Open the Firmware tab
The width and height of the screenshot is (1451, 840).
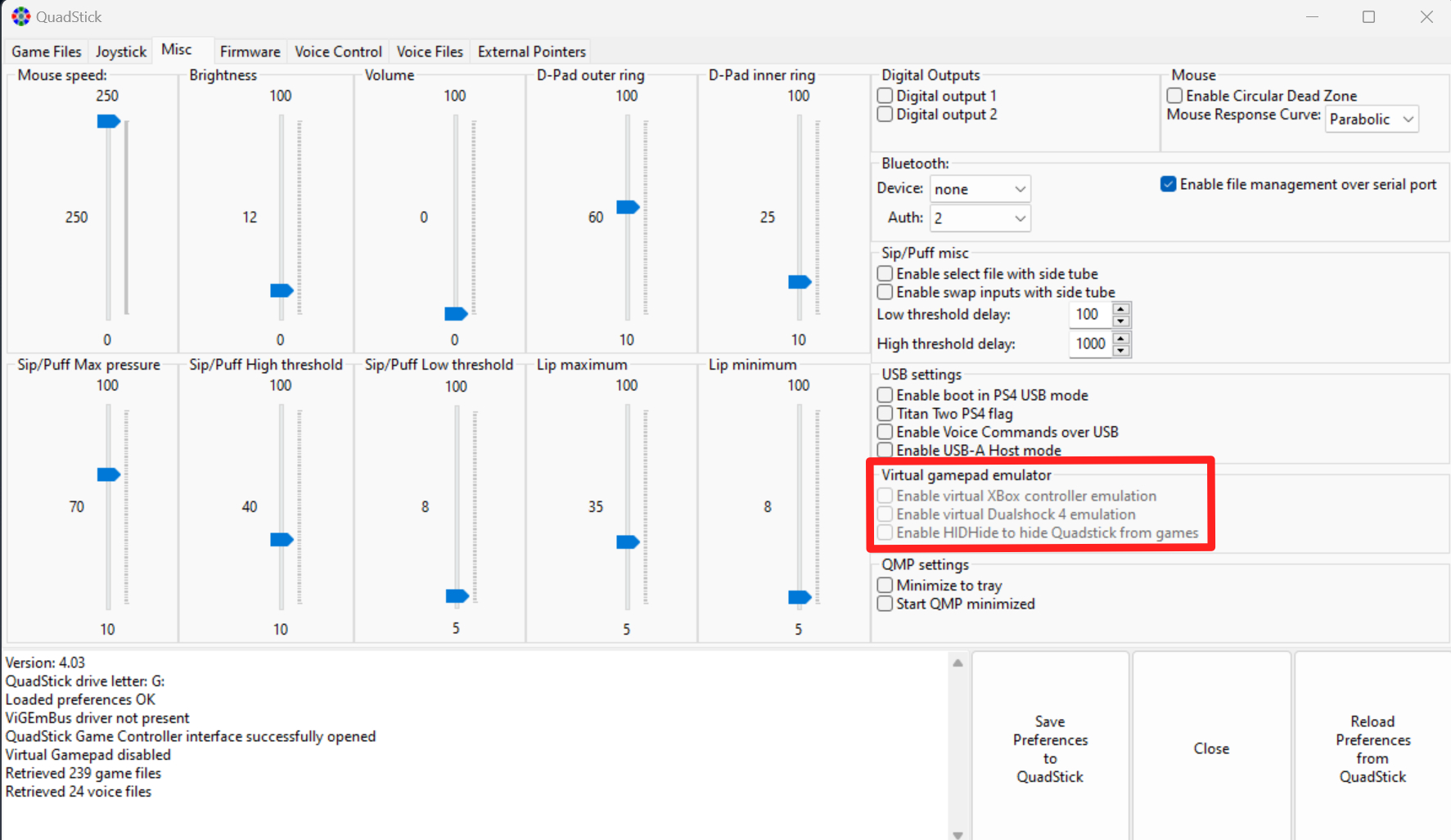pyautogui.click(x=250, y=52)
